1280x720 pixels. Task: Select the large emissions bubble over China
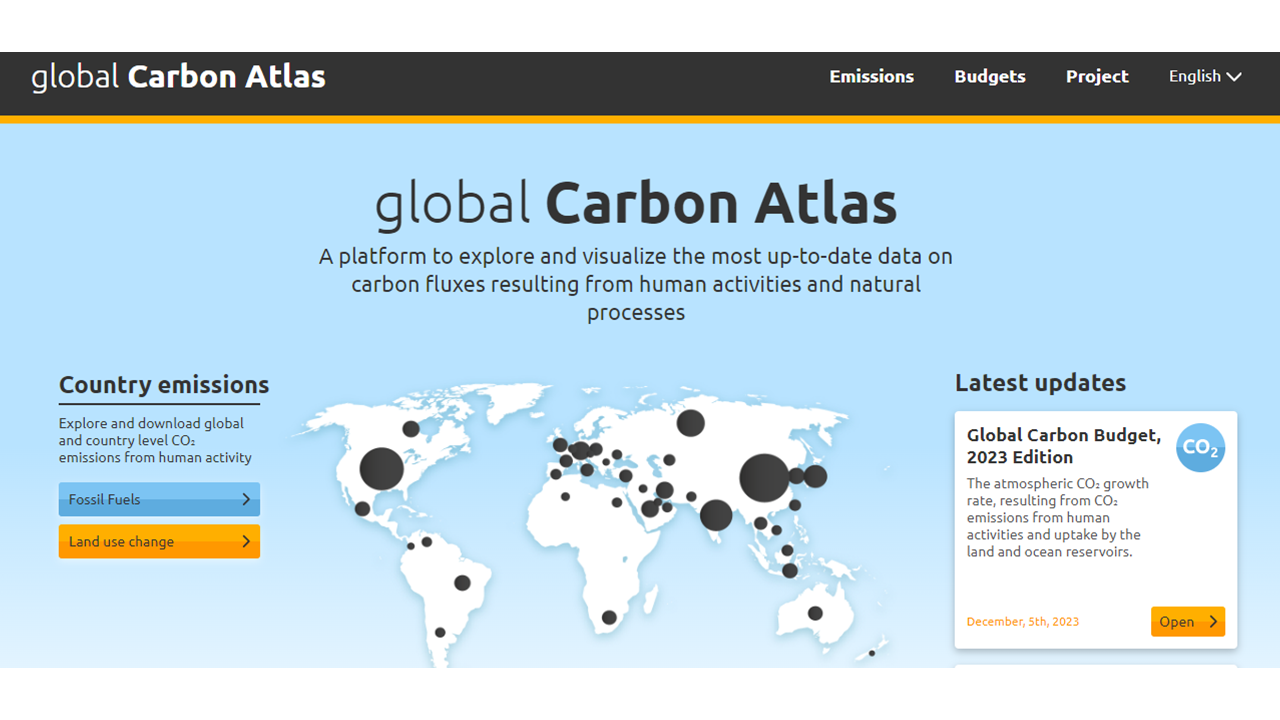764,478
